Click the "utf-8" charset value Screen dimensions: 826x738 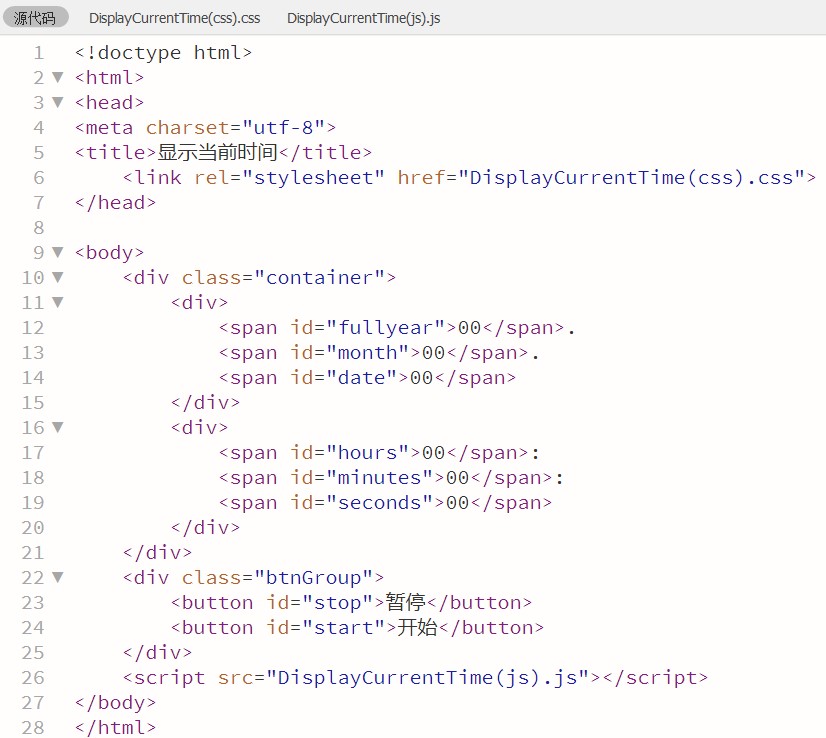tap(283, 127)
